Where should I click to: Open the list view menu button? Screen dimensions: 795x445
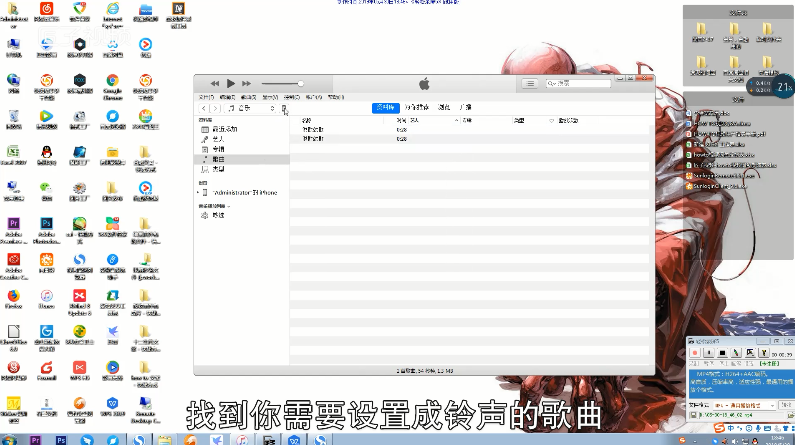(530, 83)
